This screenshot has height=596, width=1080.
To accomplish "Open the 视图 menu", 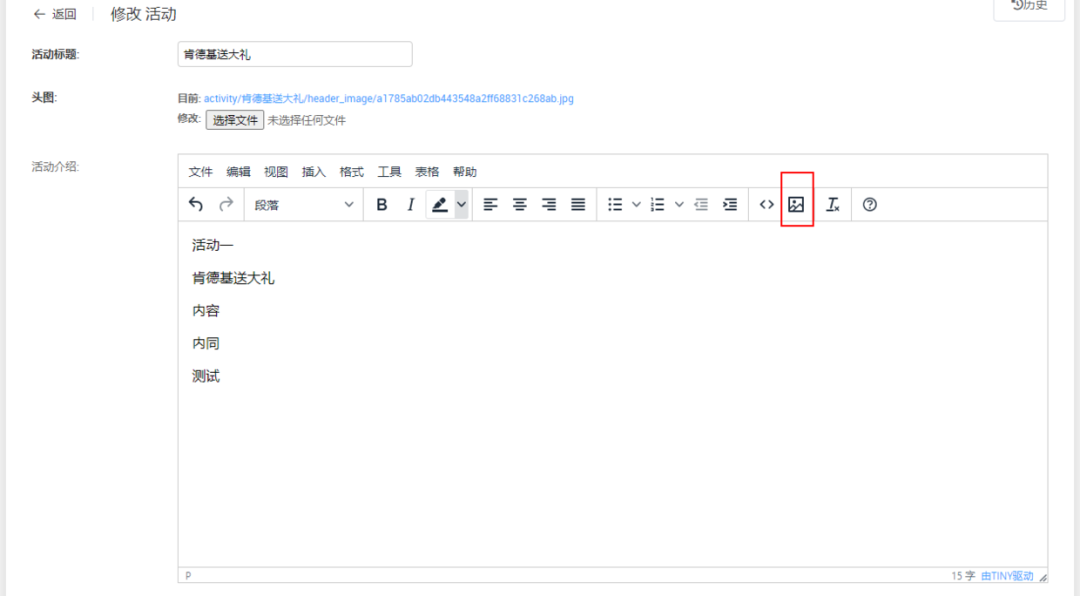I will 276,172.
